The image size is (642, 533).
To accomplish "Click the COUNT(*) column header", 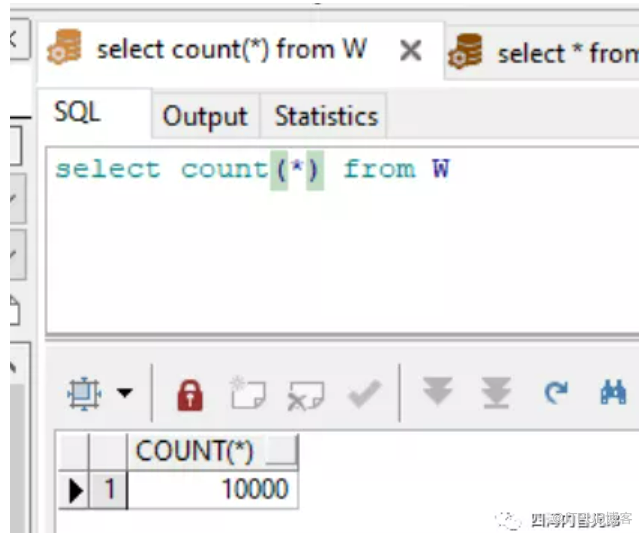I will click(213, 451).
